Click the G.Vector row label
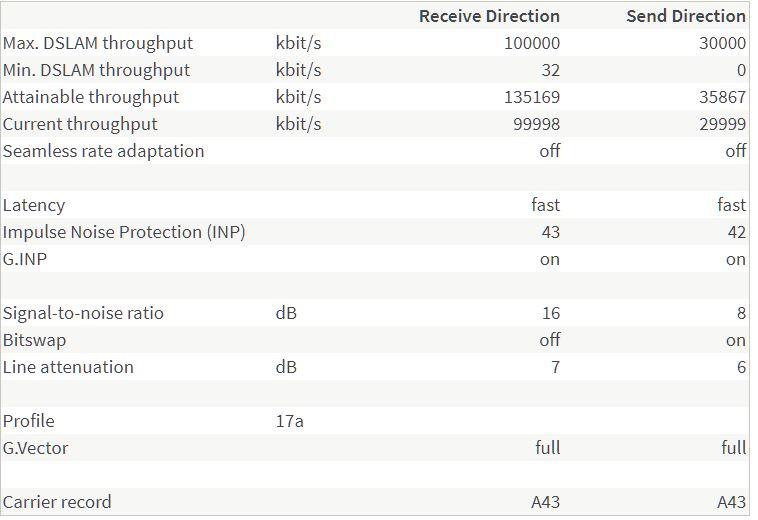The width and height of the screenshot is (758, 520). click(36, 448)
